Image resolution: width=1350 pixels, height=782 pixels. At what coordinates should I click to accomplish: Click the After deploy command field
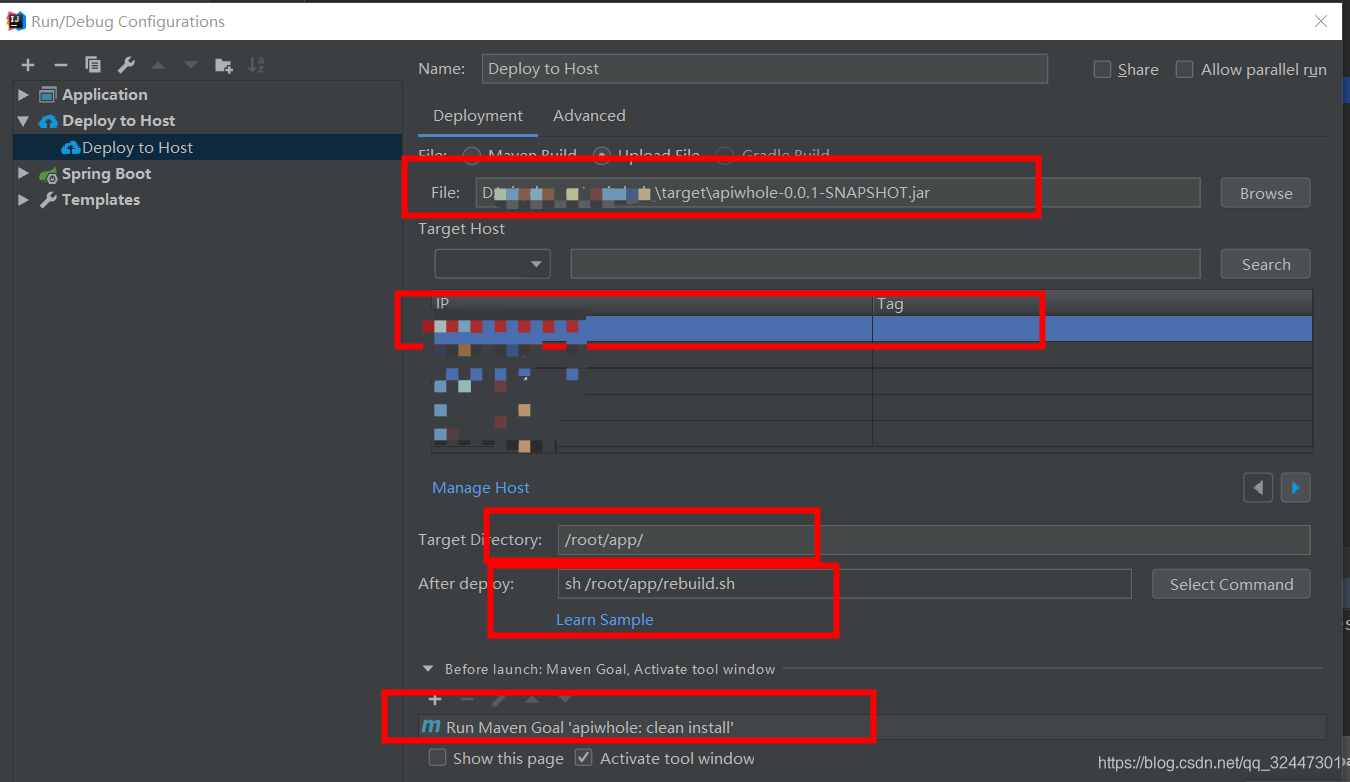[845, 584]
